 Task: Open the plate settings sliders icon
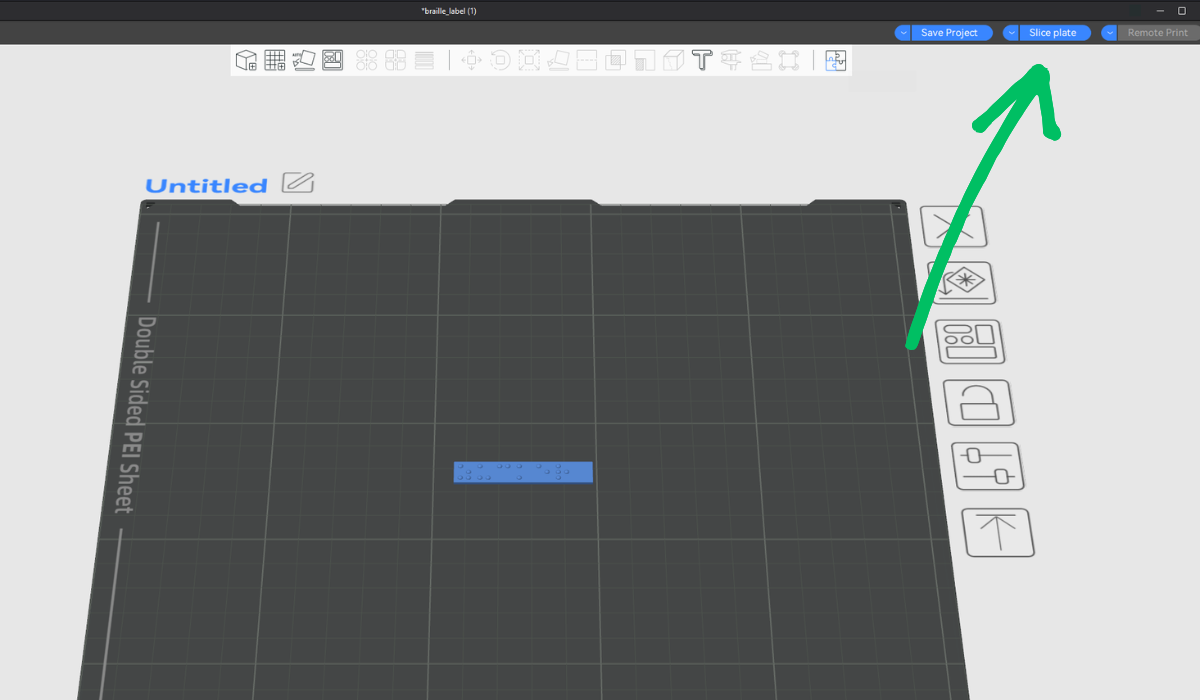(x=986, y=465)
